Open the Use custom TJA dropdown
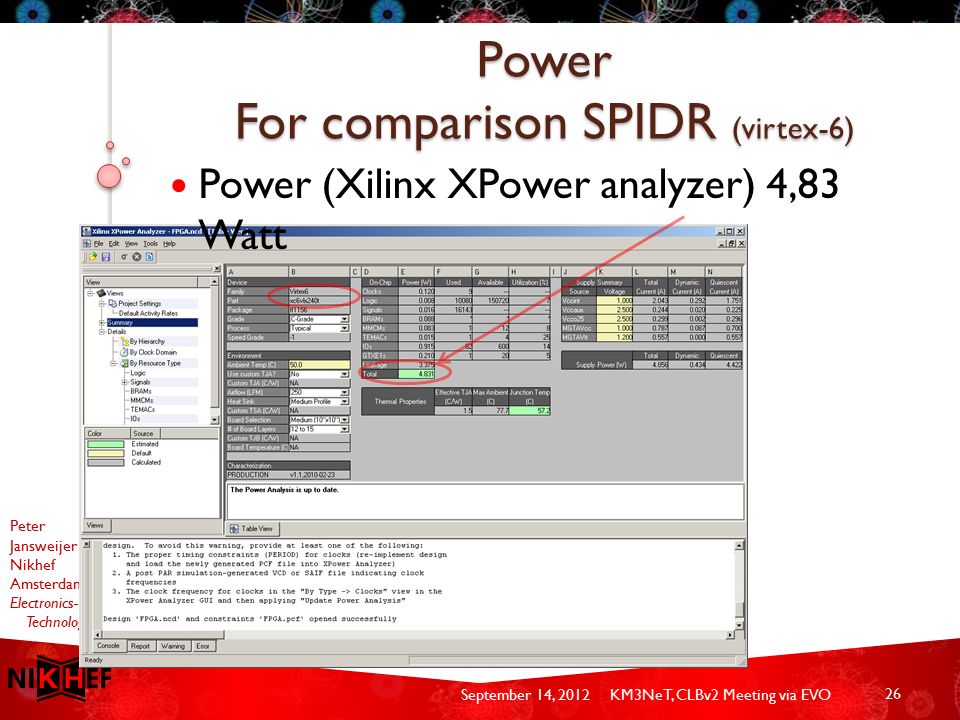Image resolution: width=960 pixels, height=720 pixels. [345, 374]
